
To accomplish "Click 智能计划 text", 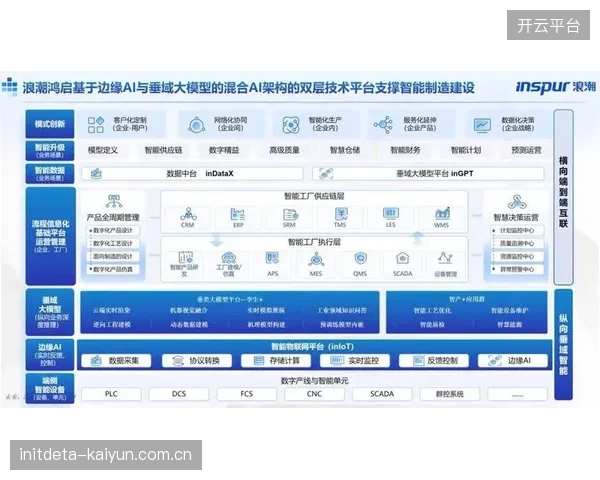I will point(466,150).
